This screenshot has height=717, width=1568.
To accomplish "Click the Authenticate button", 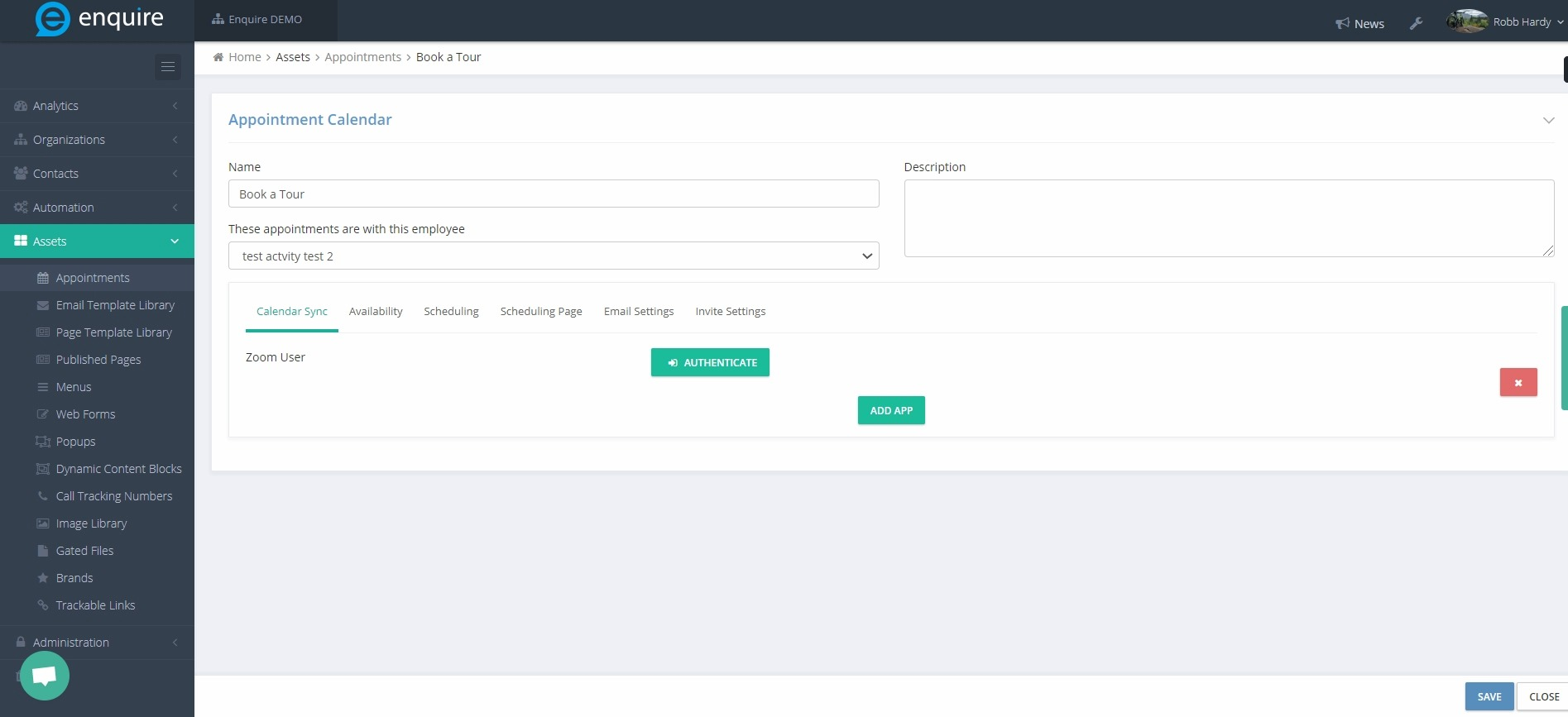I will click(x=710, y=362).
